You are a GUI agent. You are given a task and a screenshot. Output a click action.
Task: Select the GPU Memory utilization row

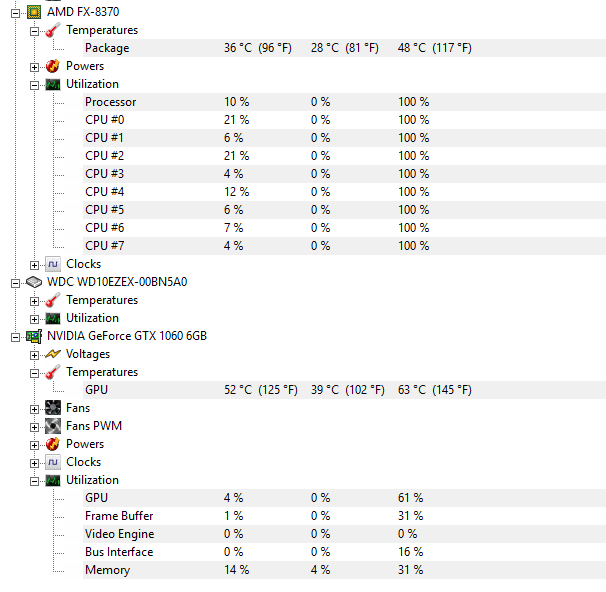(x=344, y=570)
